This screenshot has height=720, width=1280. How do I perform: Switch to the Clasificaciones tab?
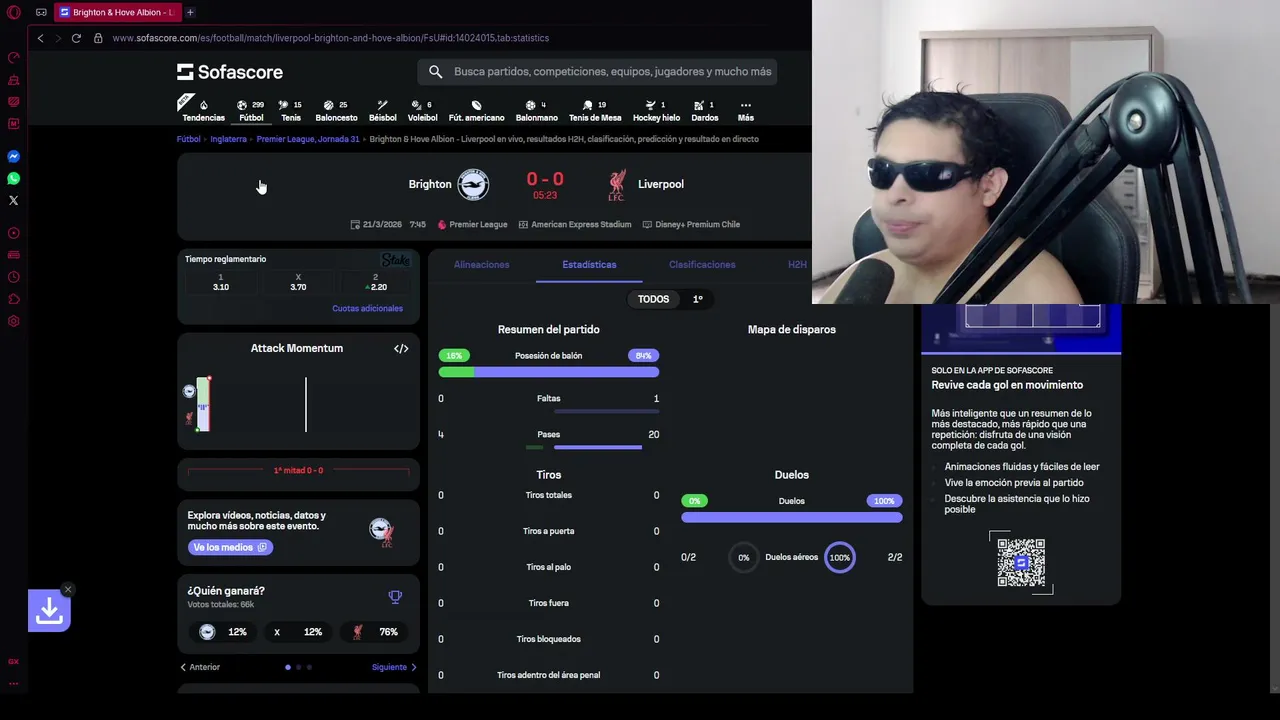tap(702, 265)
